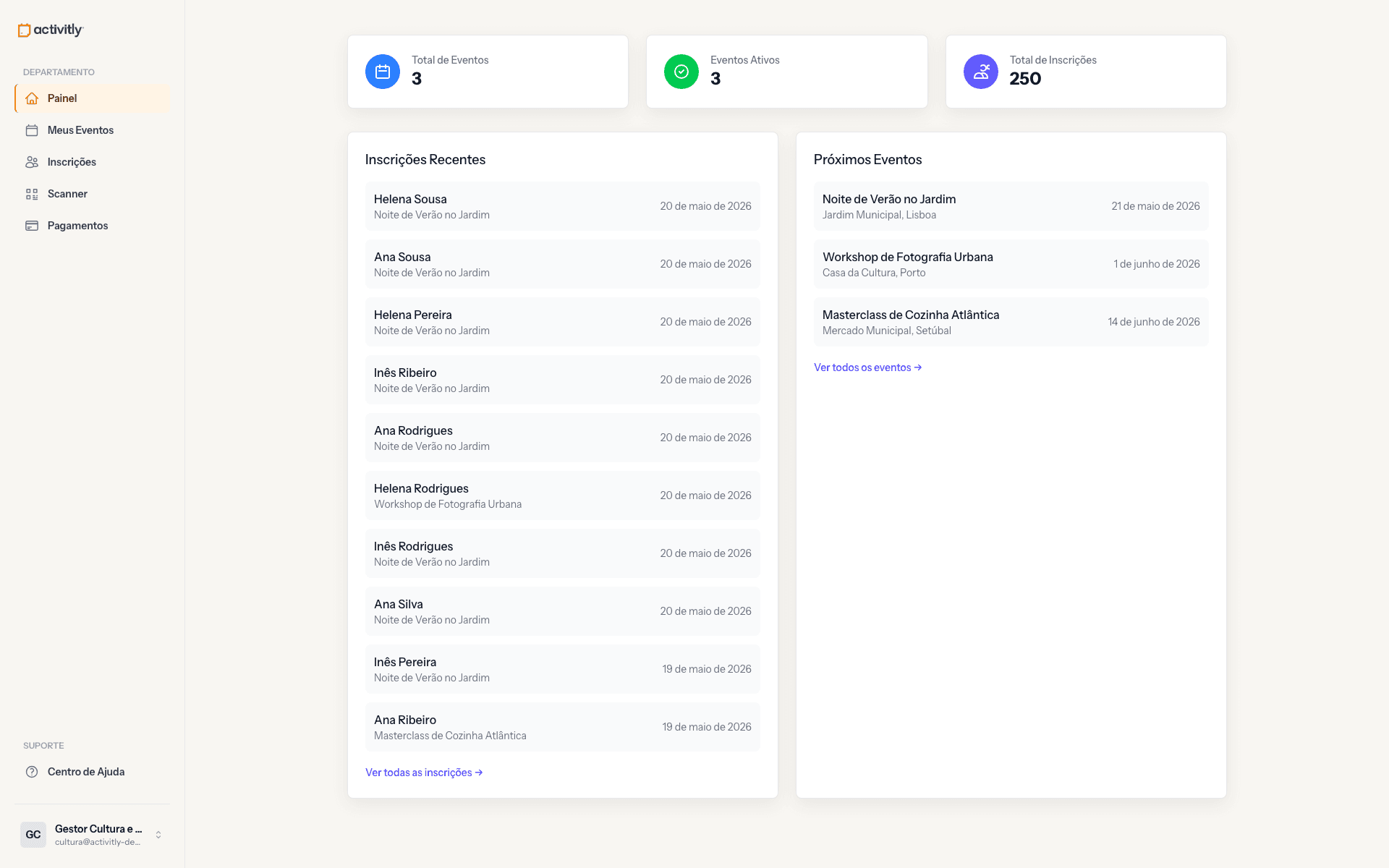Open the Inscrições people icon
The width and height of the screenshot is (1389, 868).
click(x=32, y=162)
